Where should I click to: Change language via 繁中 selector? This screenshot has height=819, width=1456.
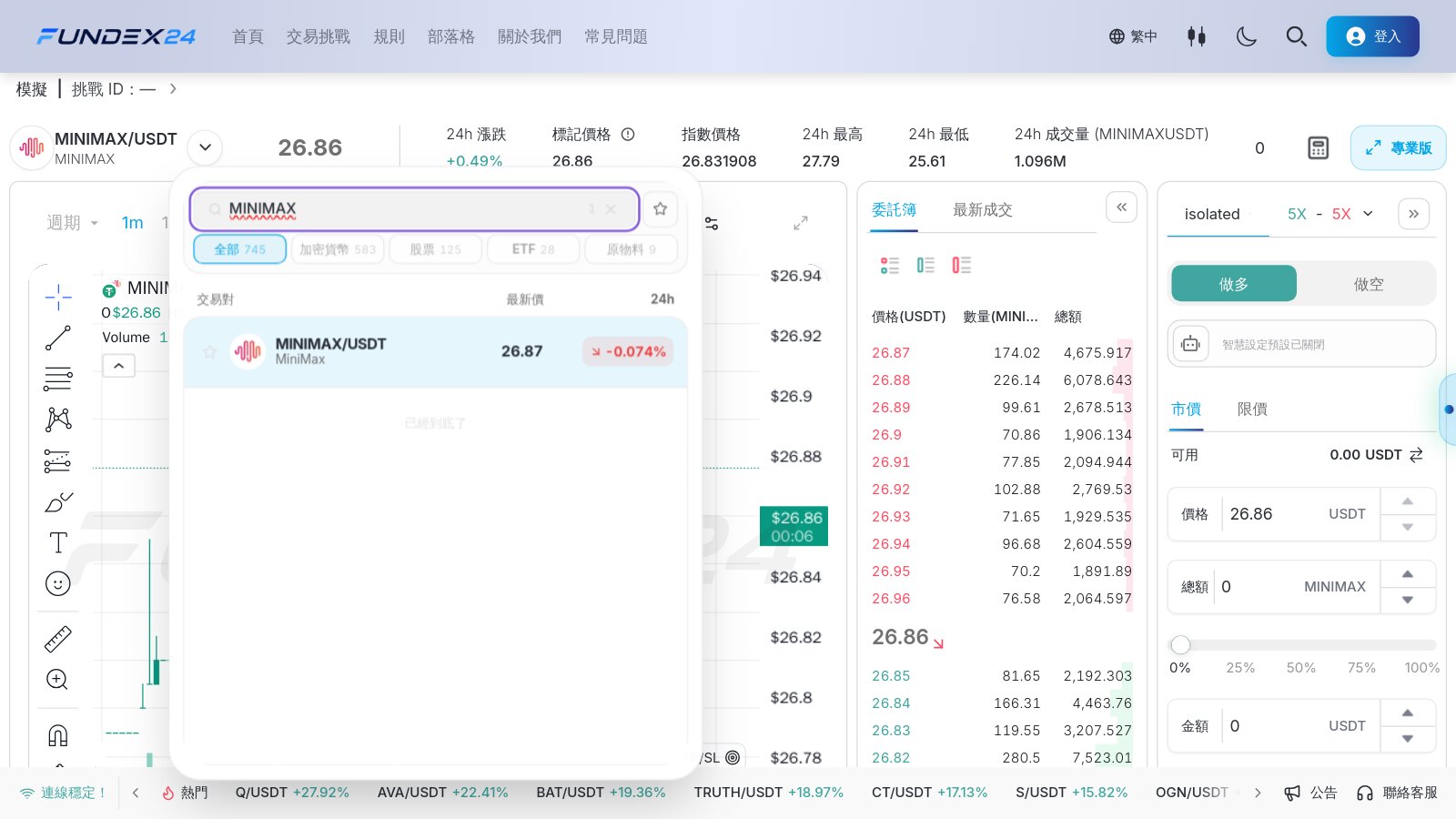click(x=1133, y=36)
